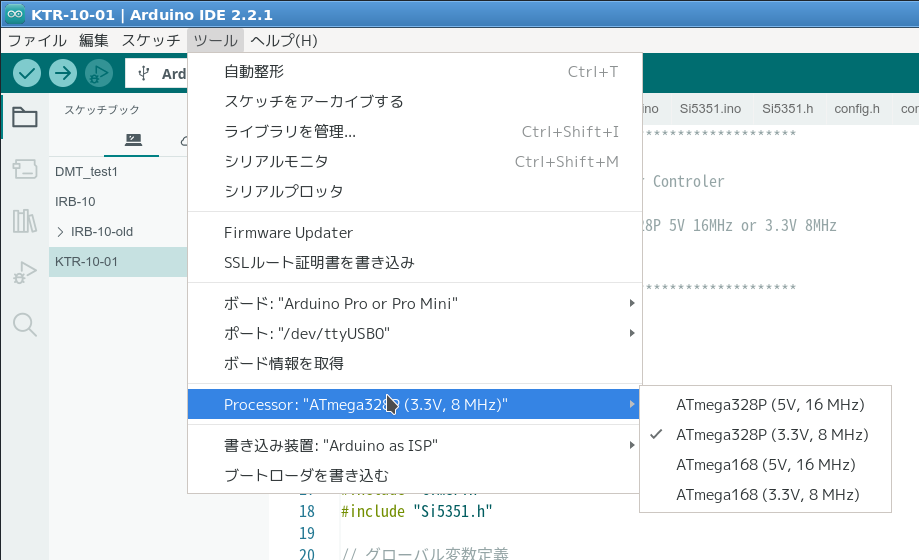
Task: Open the Sketchbook folder icon in sidebar
Action: click(25, 117)
